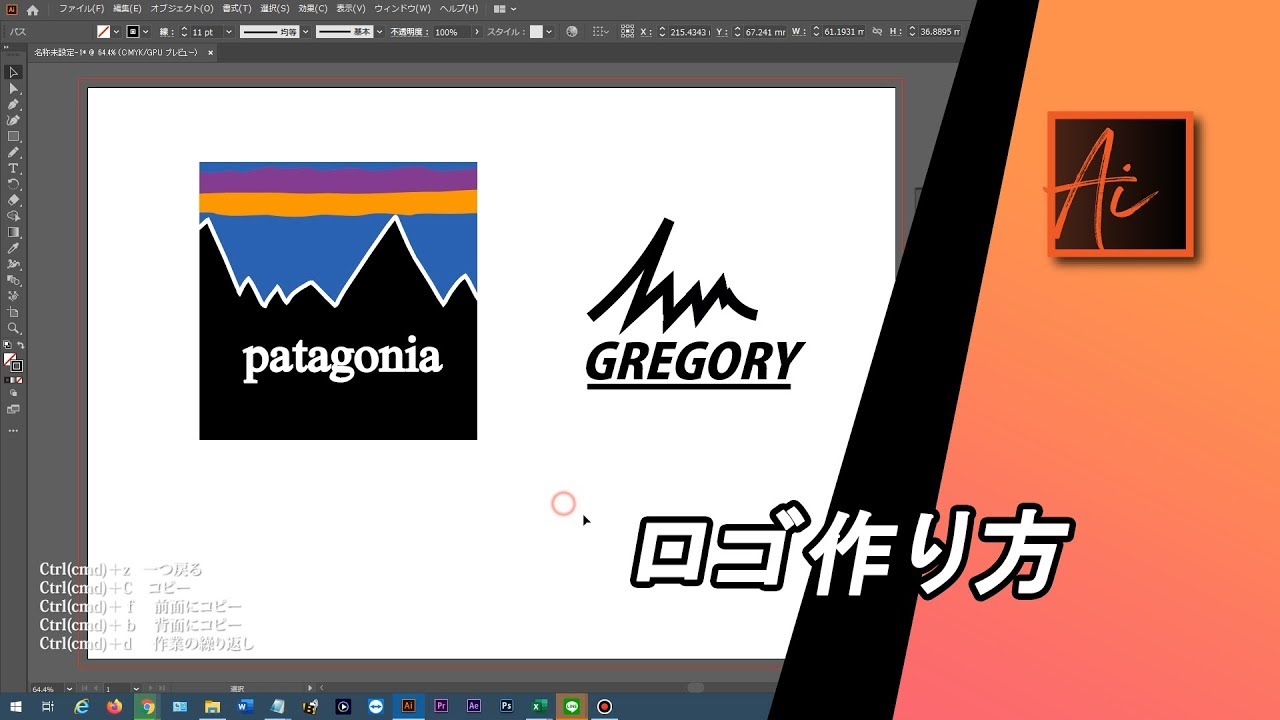Open the 選択(S) menu

pyautogui.click(x=275, y=9)
